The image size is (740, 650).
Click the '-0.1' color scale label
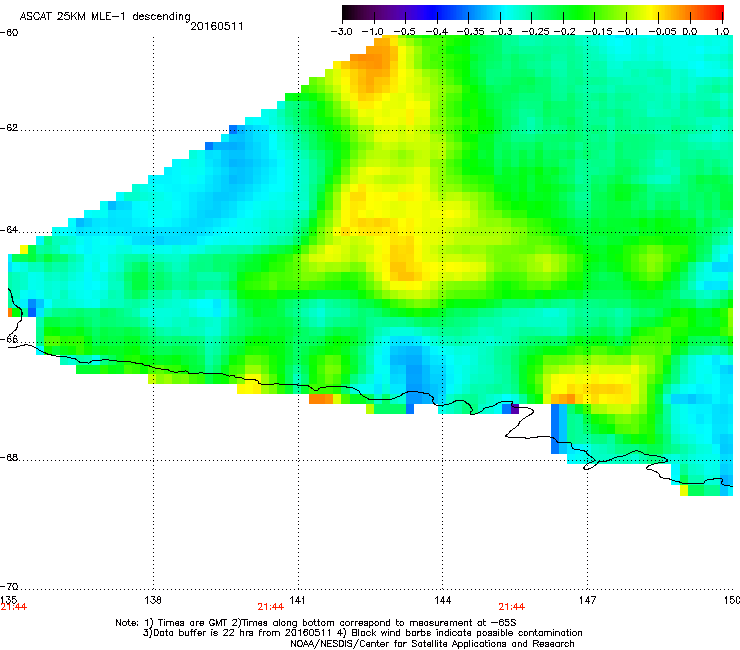(628, 32)
